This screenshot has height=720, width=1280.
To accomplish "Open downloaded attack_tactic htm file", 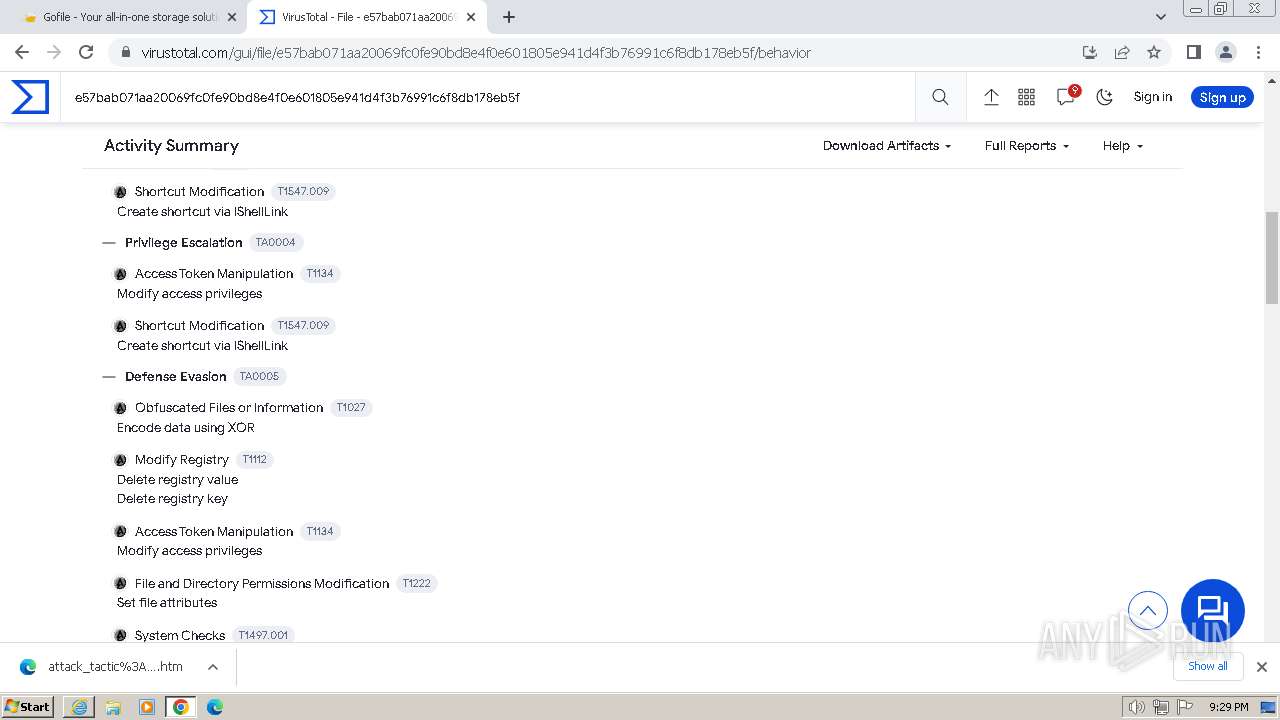I will (115, 667).
